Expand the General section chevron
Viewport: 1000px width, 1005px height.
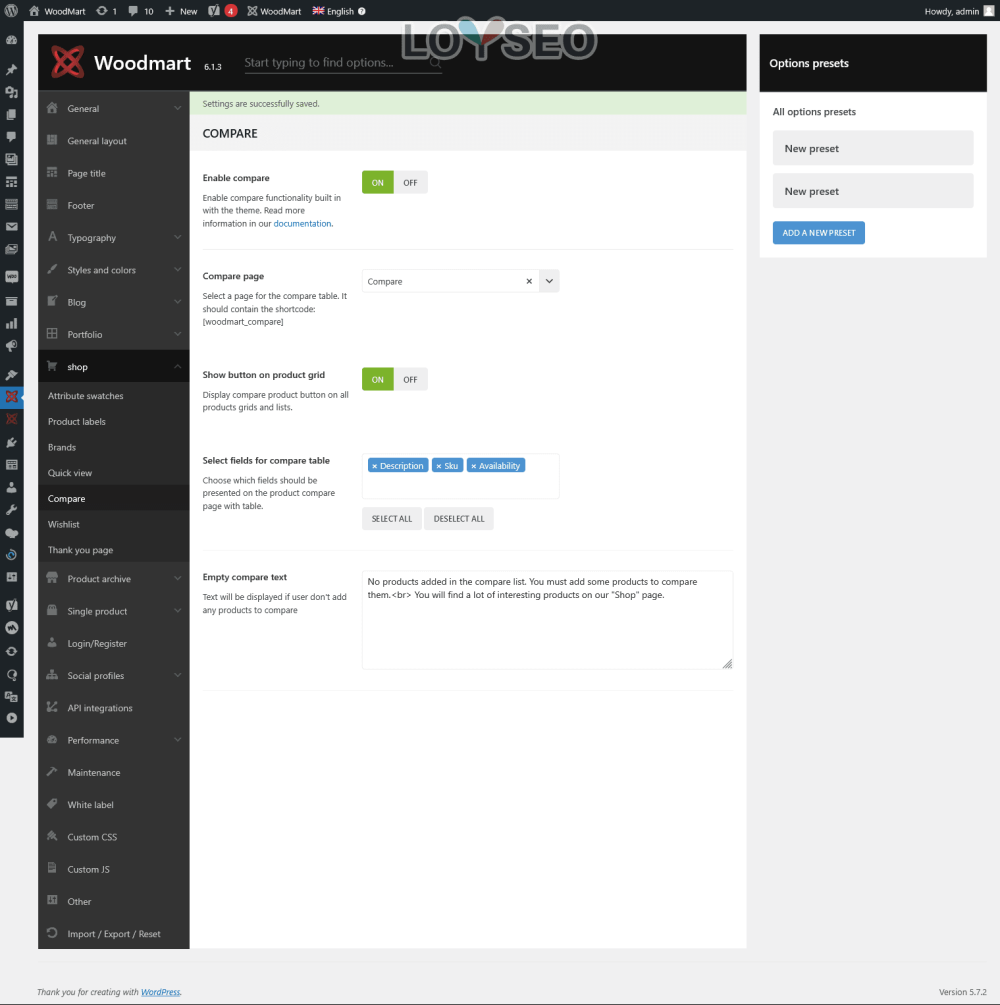[178, 108]
